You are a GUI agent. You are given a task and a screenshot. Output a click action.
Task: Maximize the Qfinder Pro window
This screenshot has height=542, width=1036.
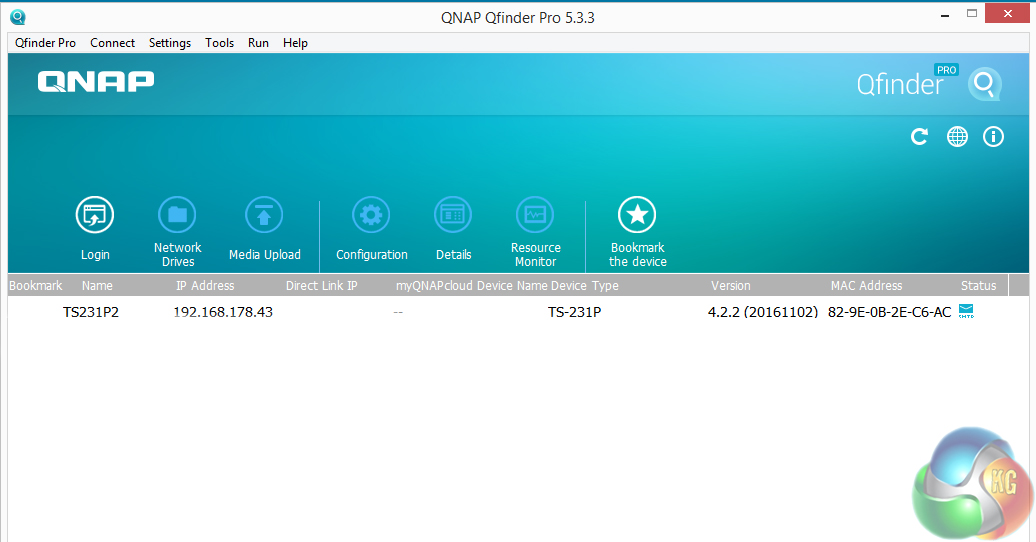pos(971,13)
